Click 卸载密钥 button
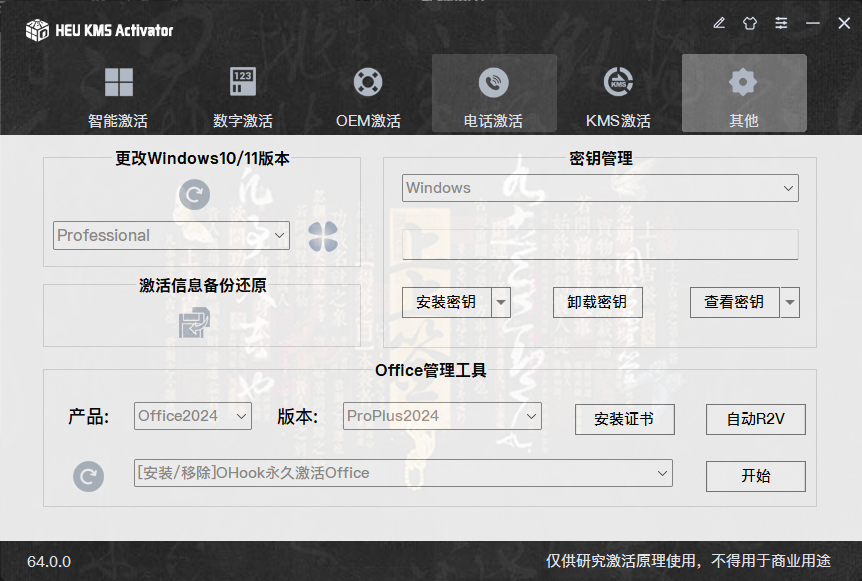 point(598,302)
